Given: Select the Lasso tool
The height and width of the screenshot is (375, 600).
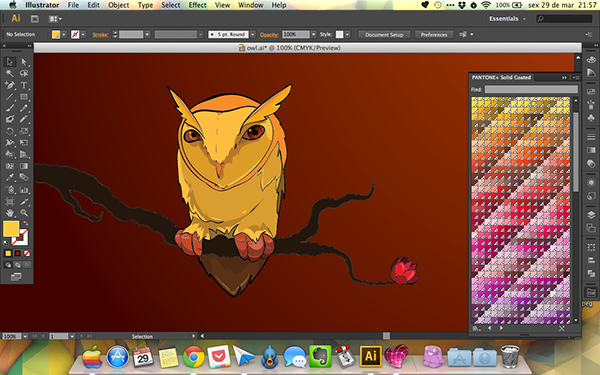Looking at the screenshot, I should point(24,73).
